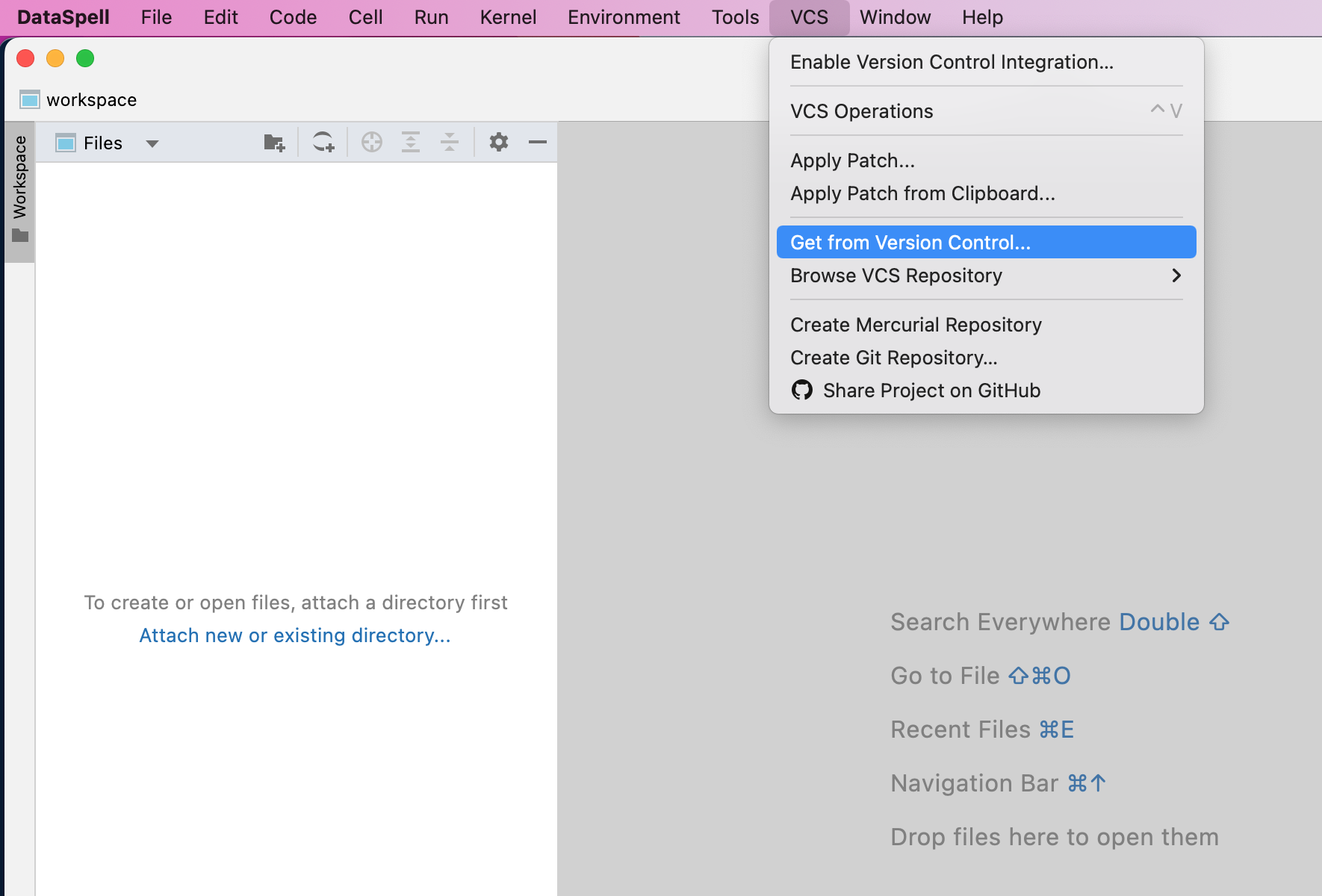The height and width of the screenshot is (896, 1322).
Task: Open the Kernel menu
Action: pos(508,17)
